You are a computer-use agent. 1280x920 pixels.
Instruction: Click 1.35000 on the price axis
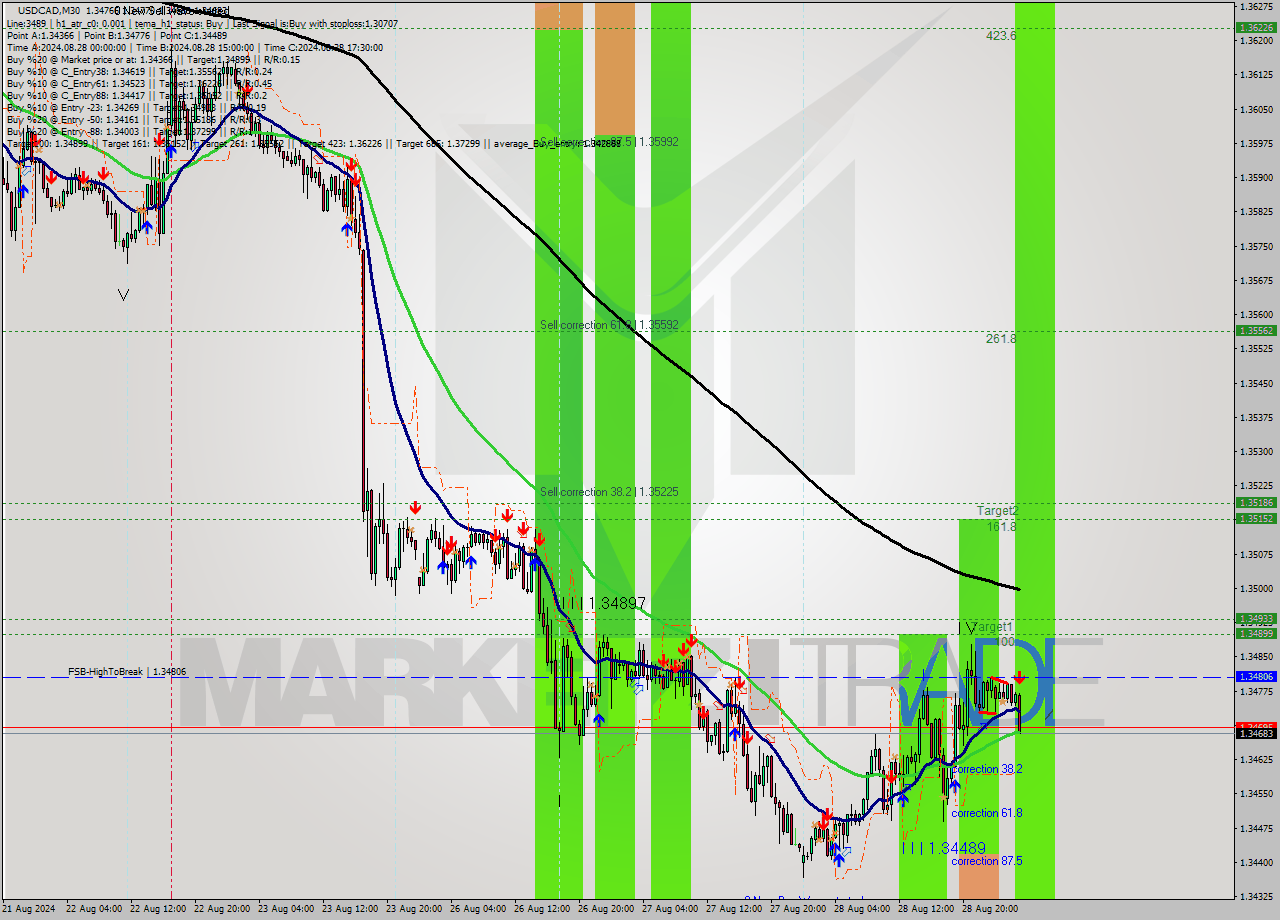click(1256, 588)
